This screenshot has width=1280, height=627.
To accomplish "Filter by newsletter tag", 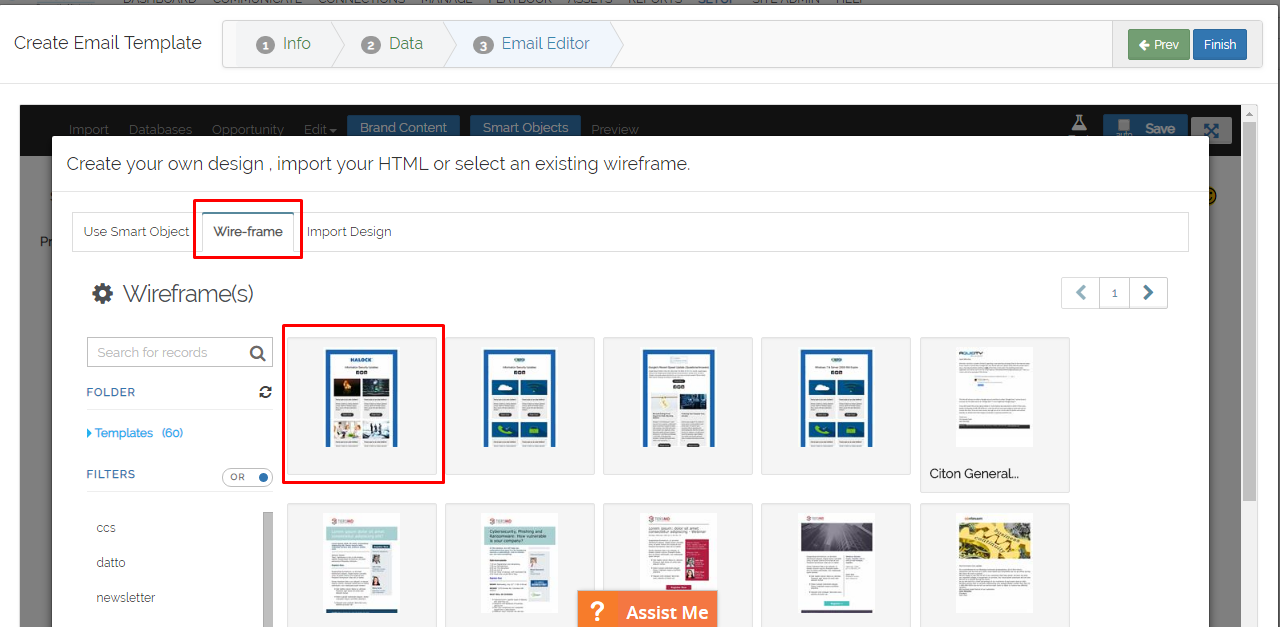I will click(x=126, y=597).
